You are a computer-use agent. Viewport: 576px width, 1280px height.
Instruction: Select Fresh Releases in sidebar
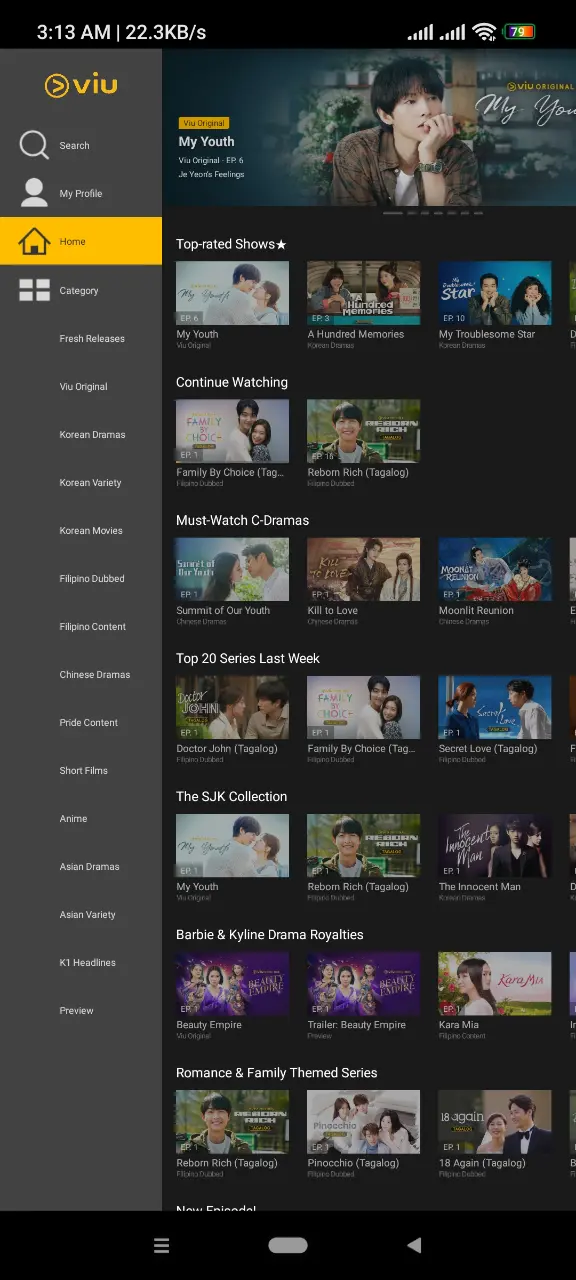click(x=92, y=339)
